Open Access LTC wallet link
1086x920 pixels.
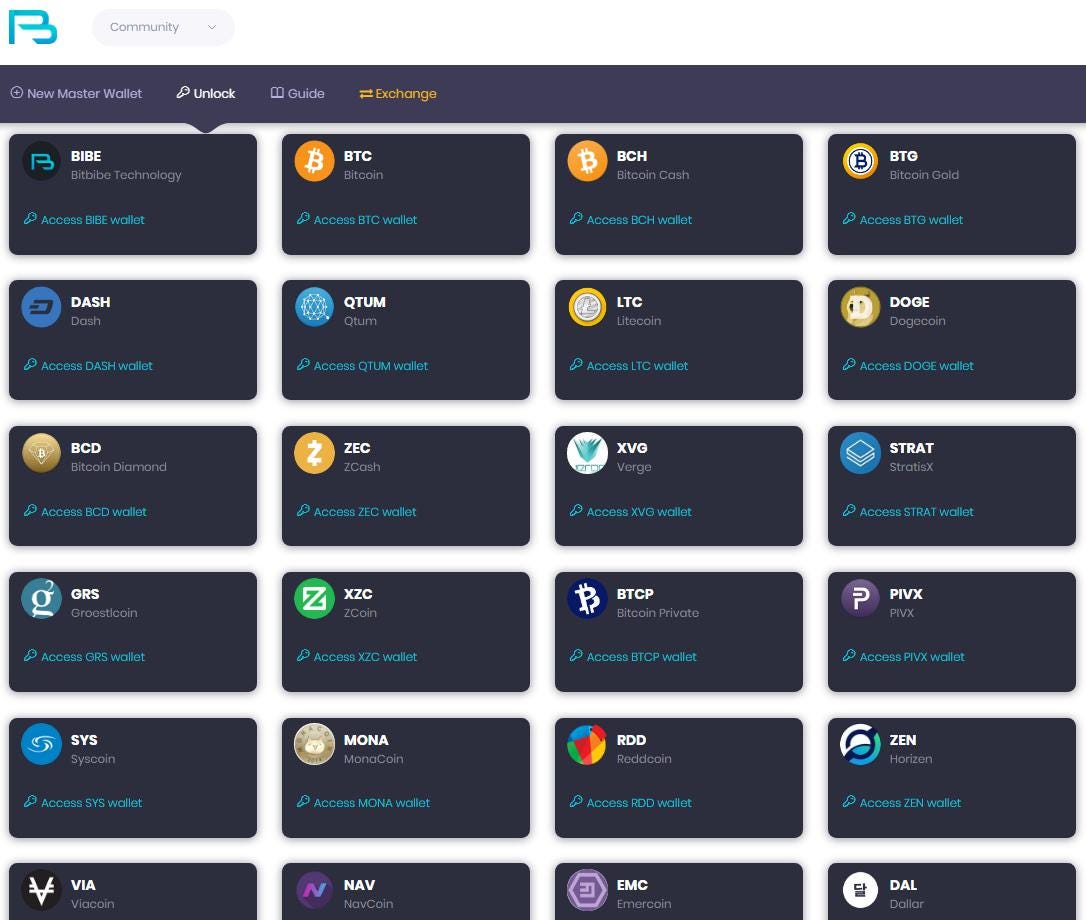click(629, 365)
